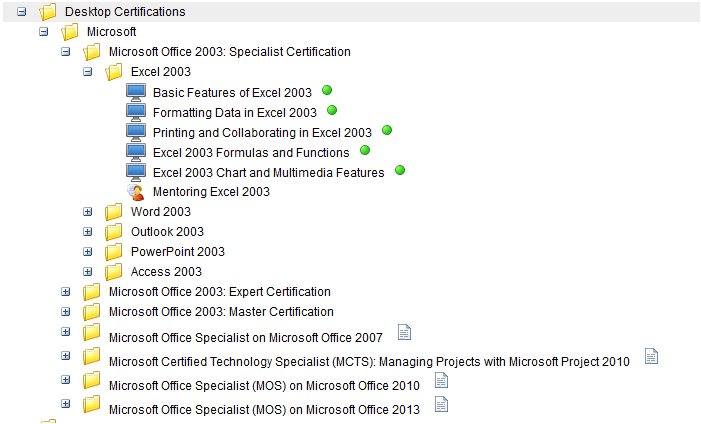The height and width of the screenshot is (424, 701).
Task: Select the Microsoft Office 2003: Expert Certification label
Action: tap(220, 292)
